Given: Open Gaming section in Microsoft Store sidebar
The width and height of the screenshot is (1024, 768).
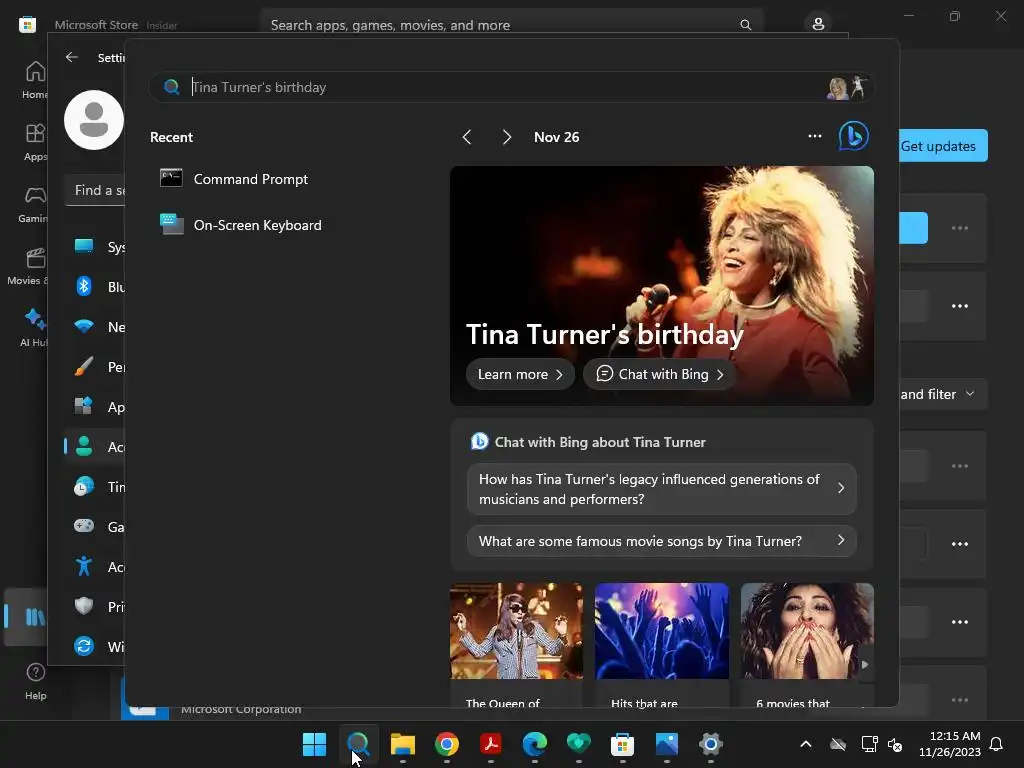Looking at the screenshot, I should pos(33,204).
